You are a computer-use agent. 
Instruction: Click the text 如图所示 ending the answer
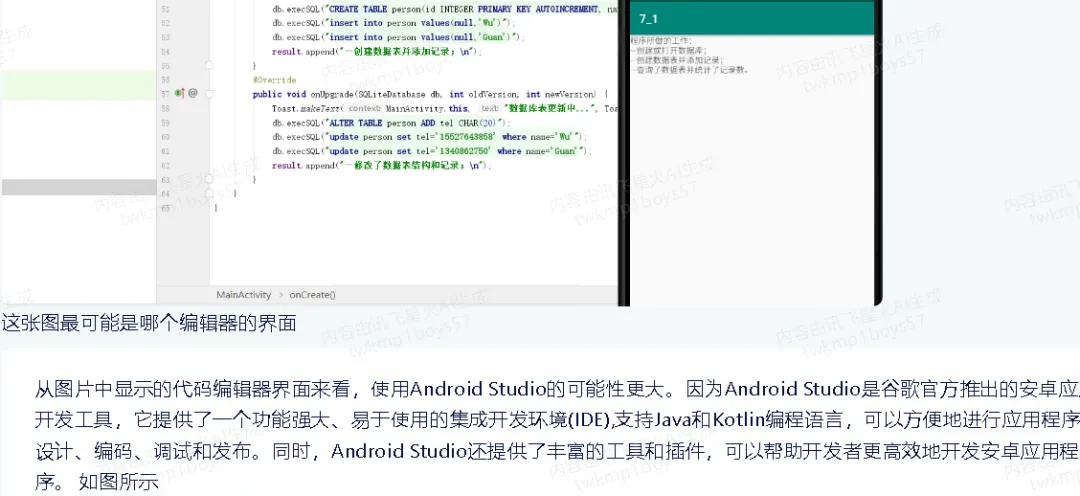[118, 482]
